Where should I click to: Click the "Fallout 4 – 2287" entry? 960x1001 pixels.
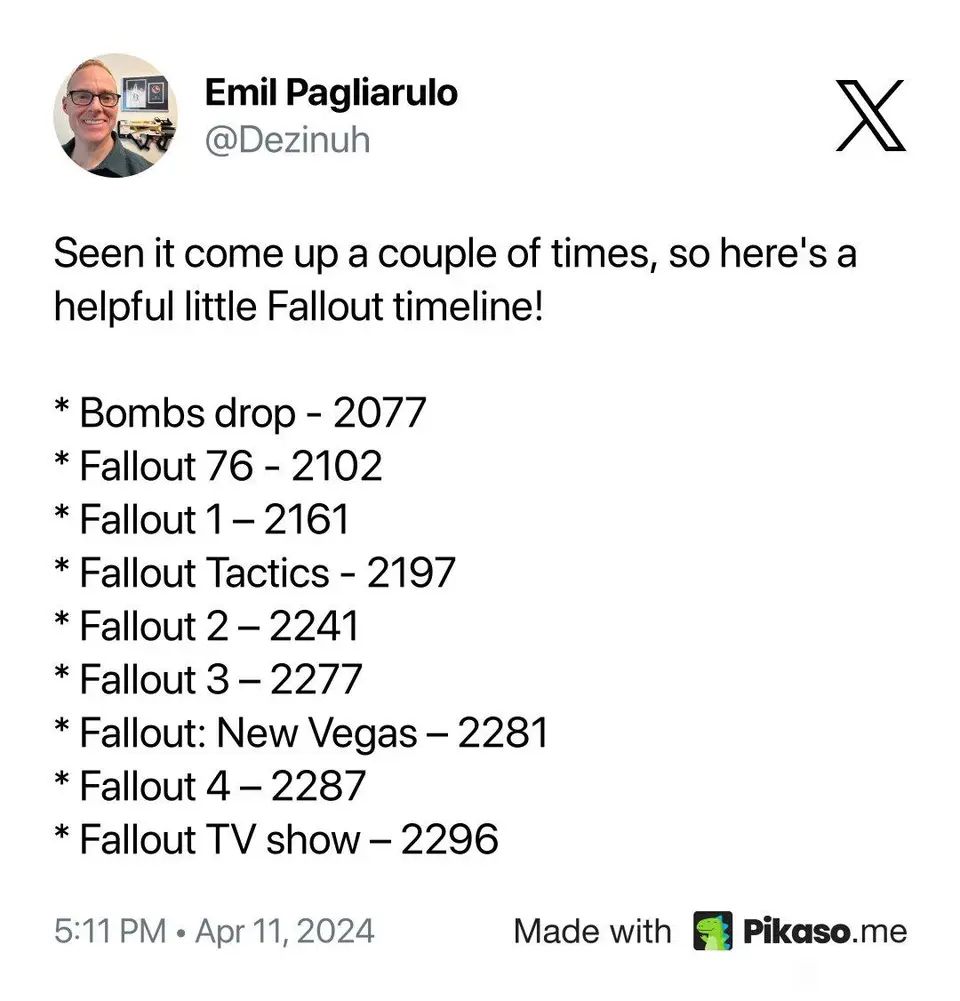[209, 786]
